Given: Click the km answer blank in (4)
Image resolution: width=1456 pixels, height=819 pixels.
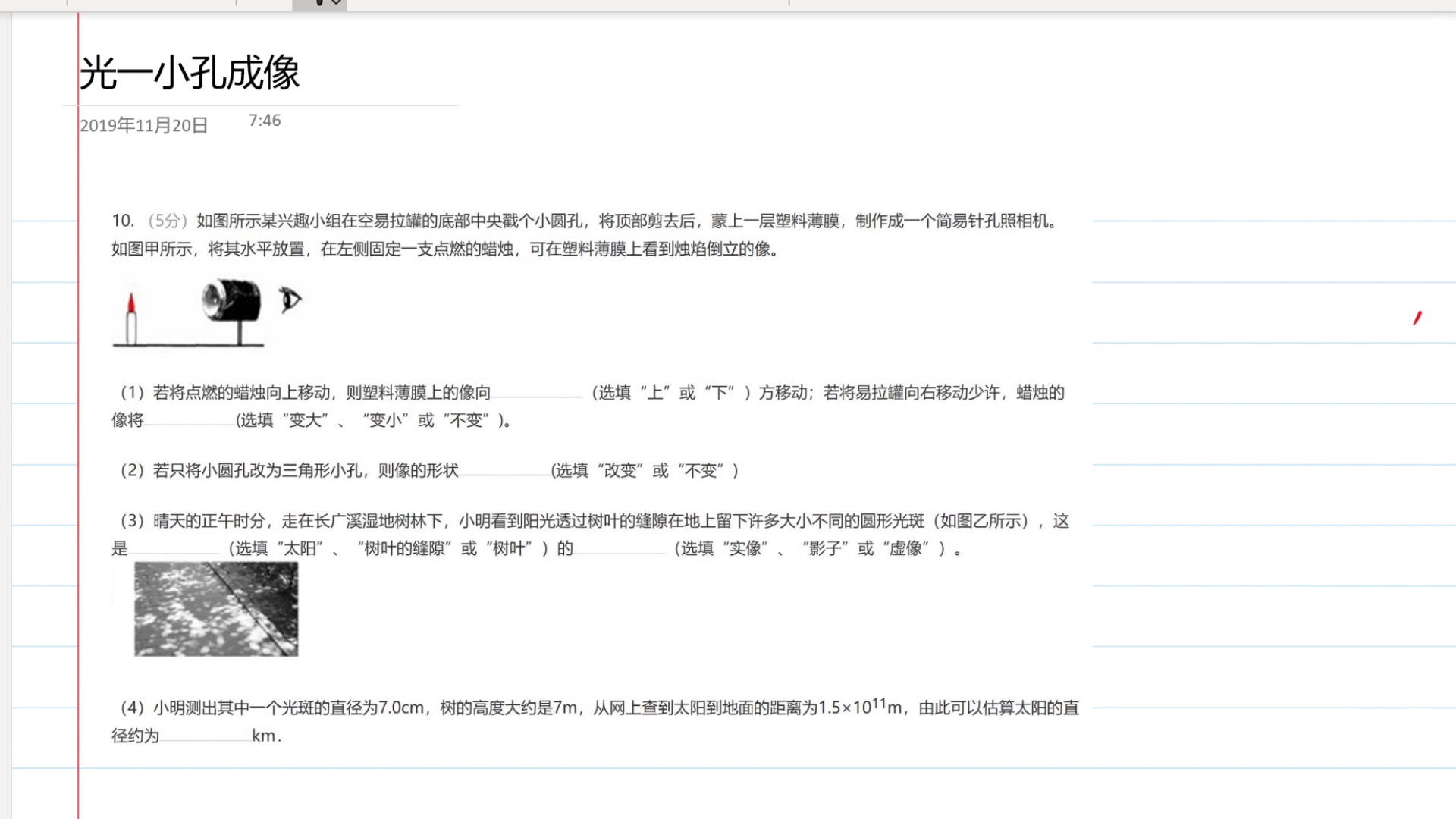Looking at the screenshot, I should [x=205, y=736].
